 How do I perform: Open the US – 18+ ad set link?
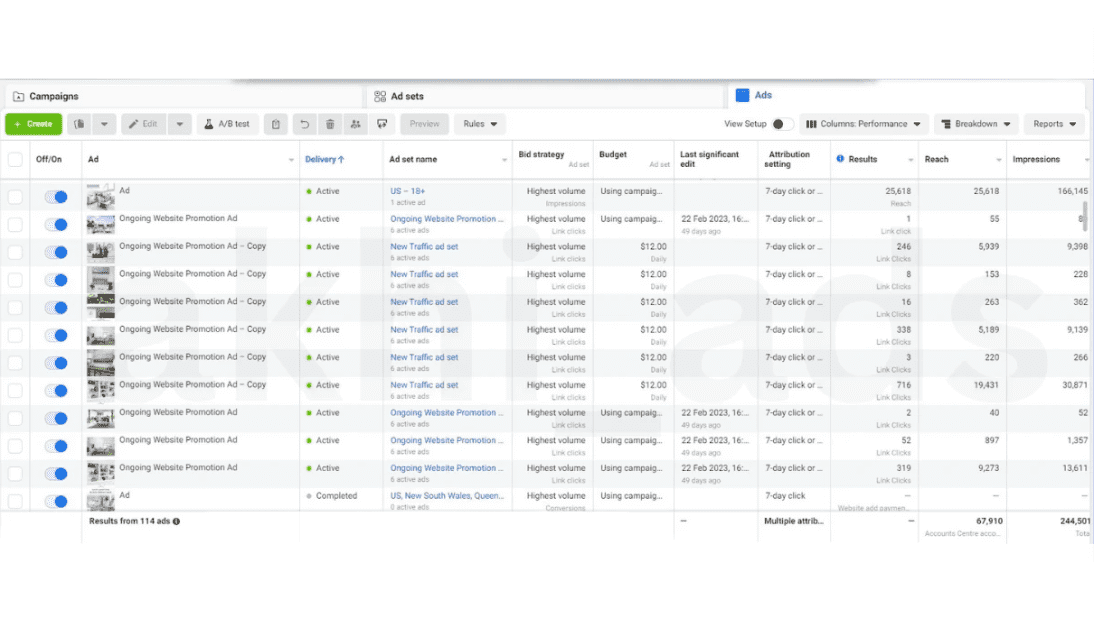click(x=407, y=190)
